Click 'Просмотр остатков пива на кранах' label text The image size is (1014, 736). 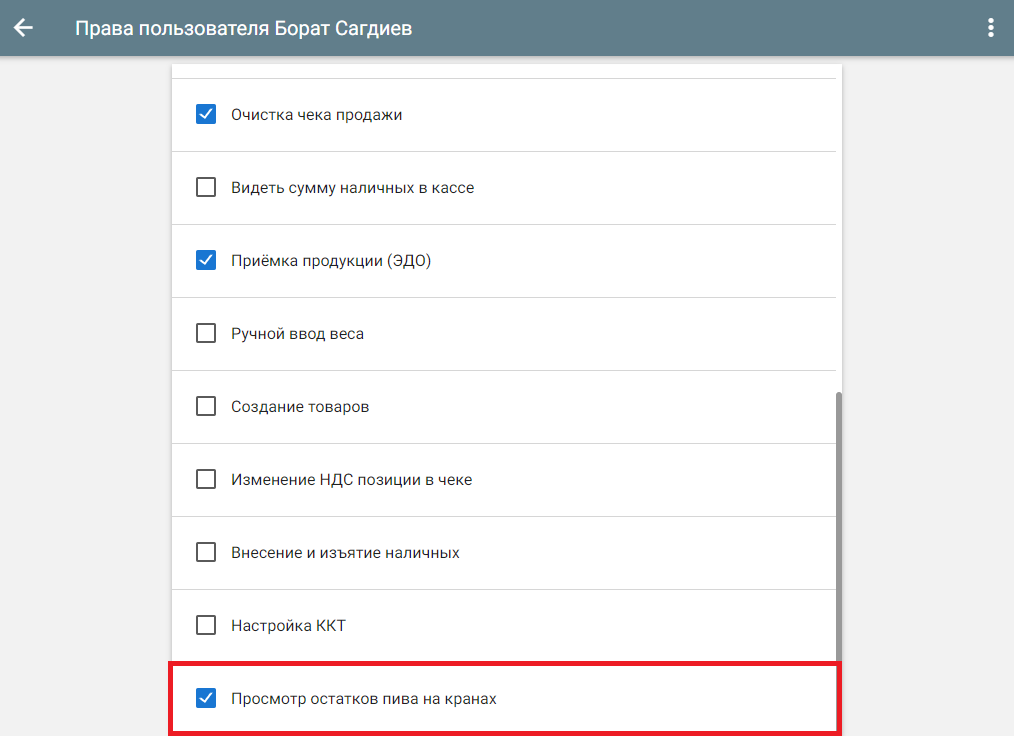click(363, 699)
